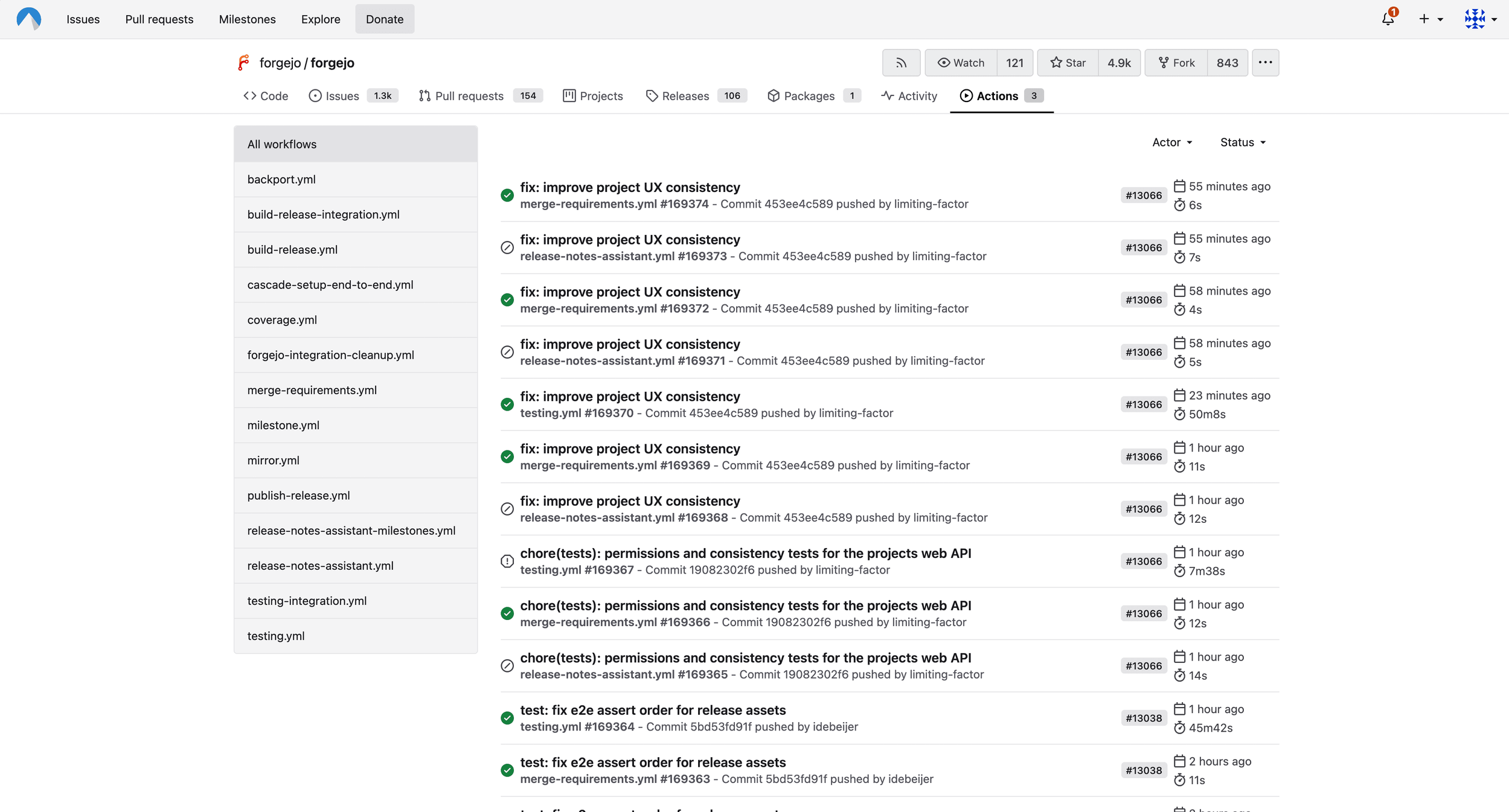Open the #13038 reference label for run #169364
The height and width of the screenshot is (812, 1509).
[x=1143, y=718]
